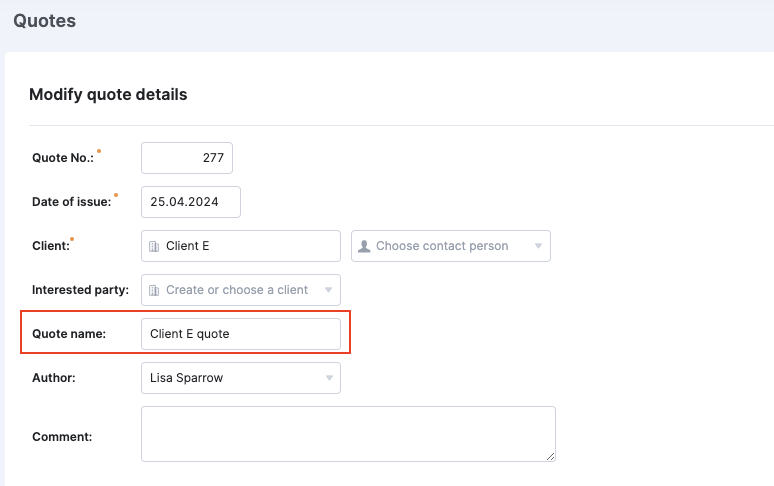Expand the Choose contact person arrow
Viewport: 774px width, 486px height.
coord(539,246)
